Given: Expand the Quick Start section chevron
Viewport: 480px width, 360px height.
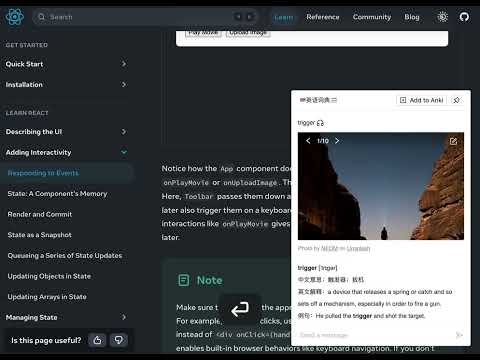Looking at the screenshot, I should coord(124,64).
